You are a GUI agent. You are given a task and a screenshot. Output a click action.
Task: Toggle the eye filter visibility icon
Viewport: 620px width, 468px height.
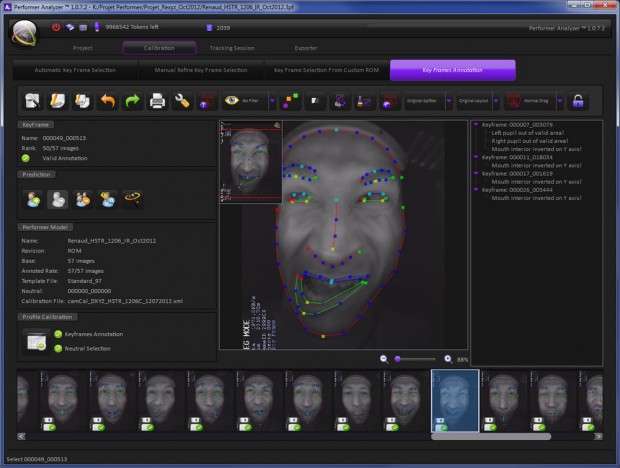[233, 101]
